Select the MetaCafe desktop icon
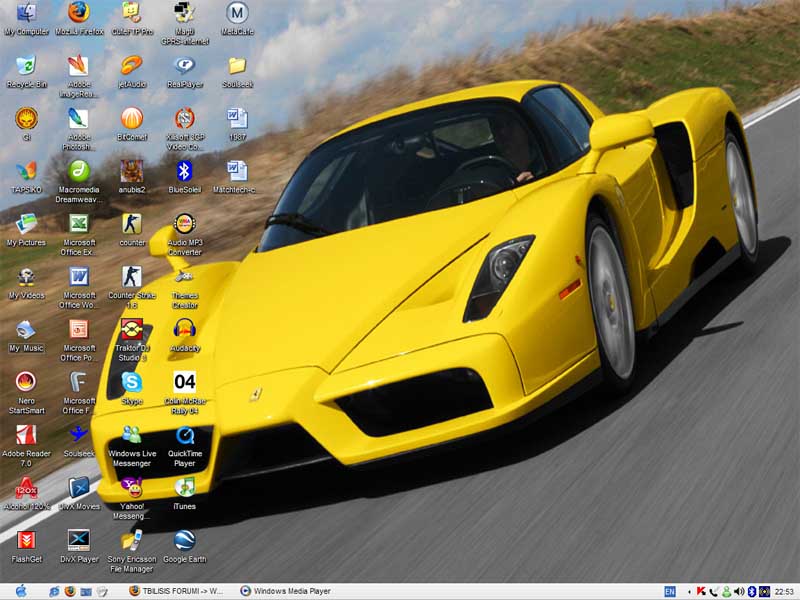This screenshot has height=600, width=800. pos(237,18)
